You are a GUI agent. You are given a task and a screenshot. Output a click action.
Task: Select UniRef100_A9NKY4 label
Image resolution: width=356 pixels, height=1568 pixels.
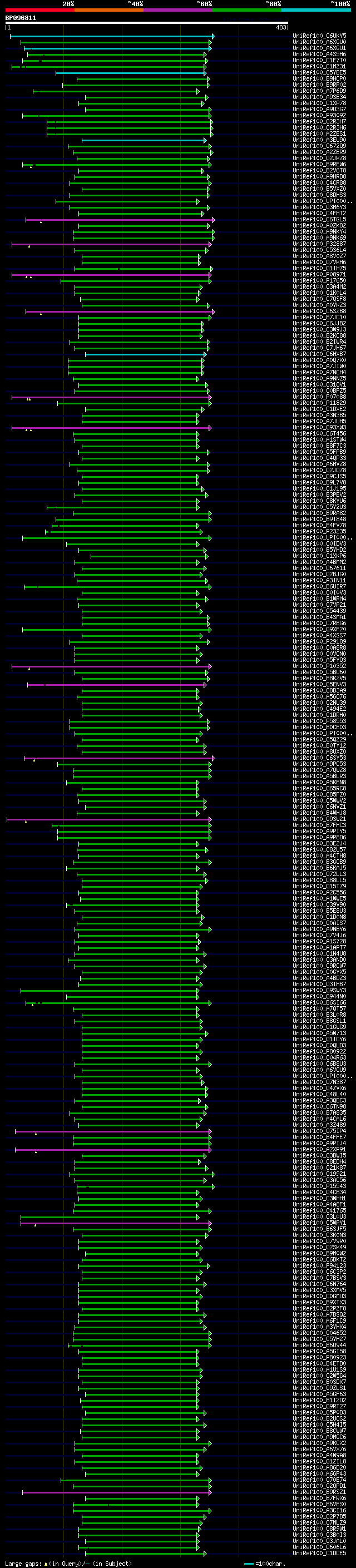point(319,232)
